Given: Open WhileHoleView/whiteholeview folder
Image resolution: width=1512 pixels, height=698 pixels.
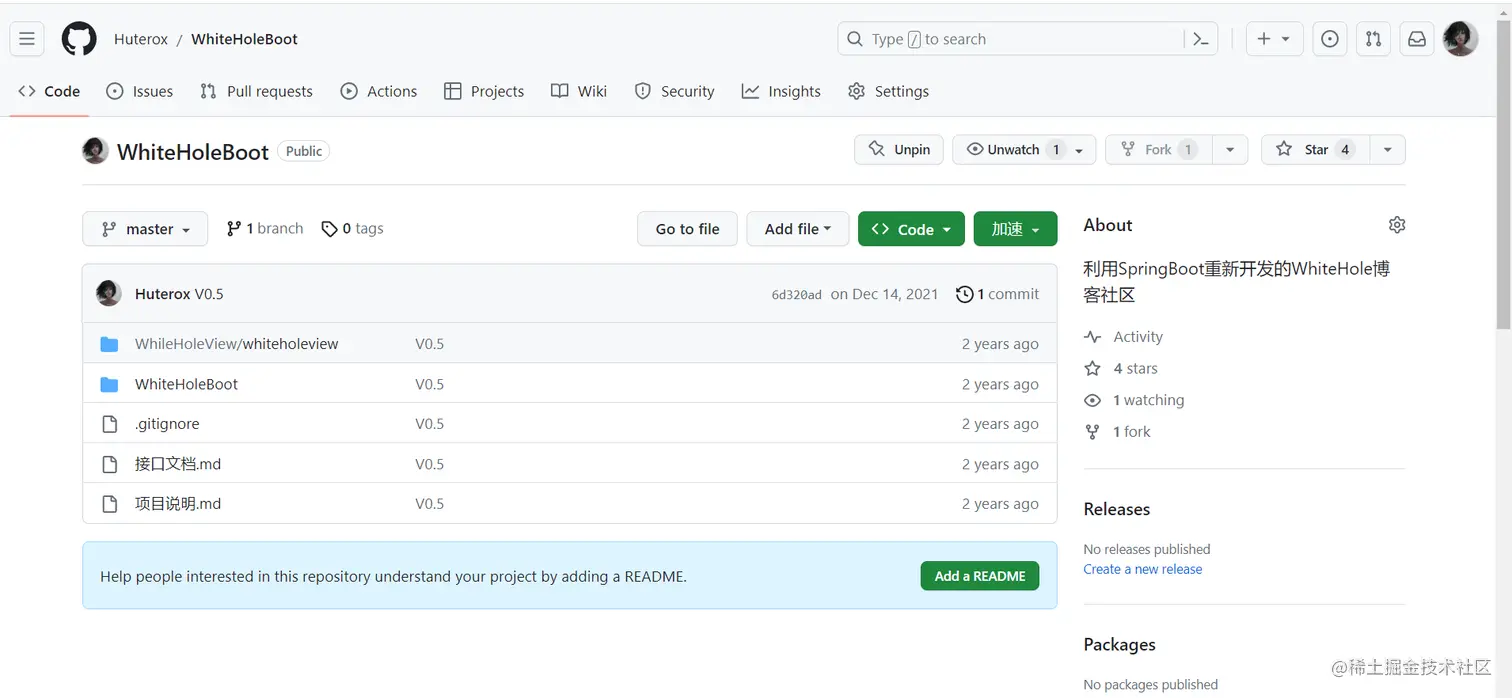Looking at the screenshot, I should click(237, 344).
